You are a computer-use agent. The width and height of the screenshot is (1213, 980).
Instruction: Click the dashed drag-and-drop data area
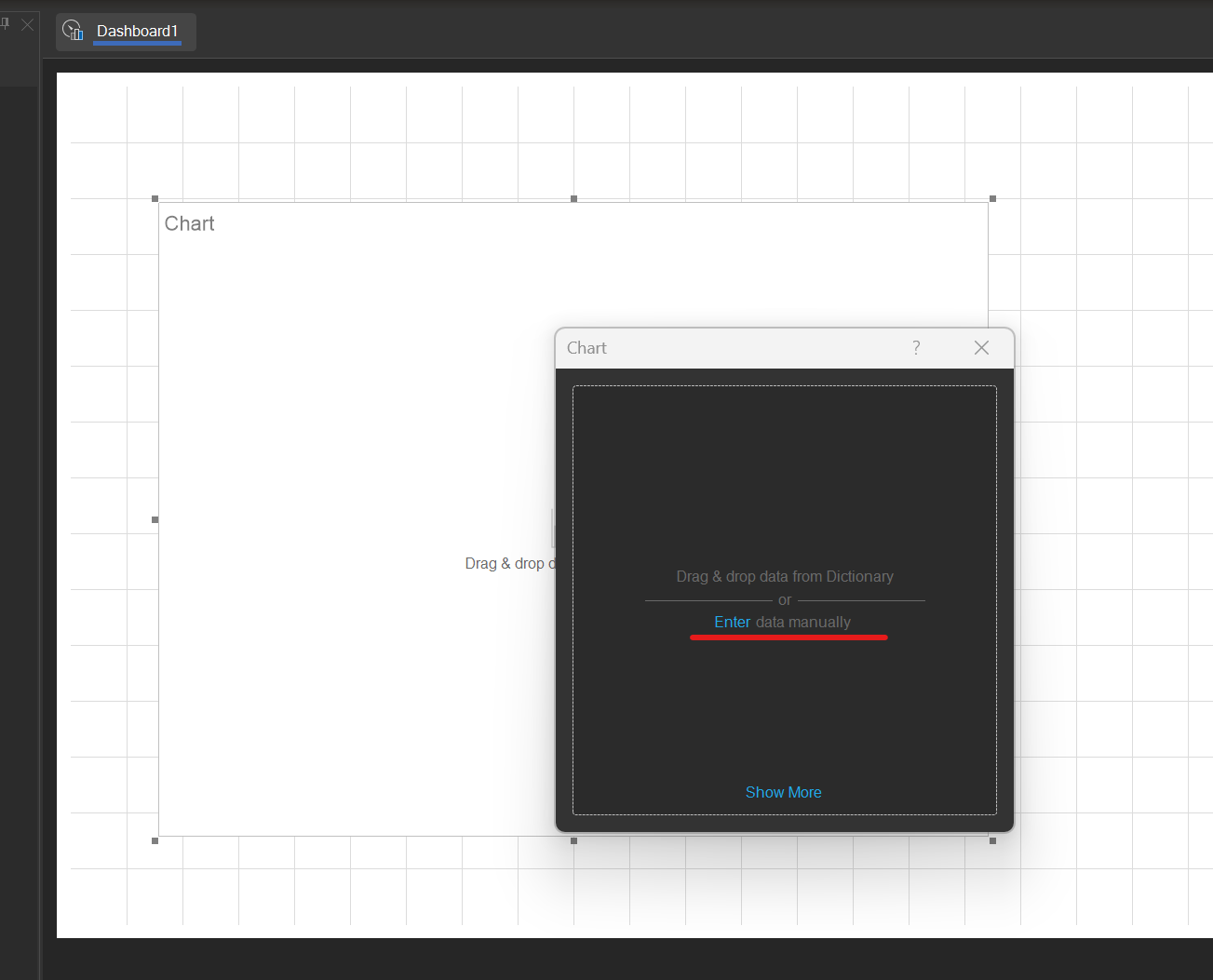coord(785,465)
